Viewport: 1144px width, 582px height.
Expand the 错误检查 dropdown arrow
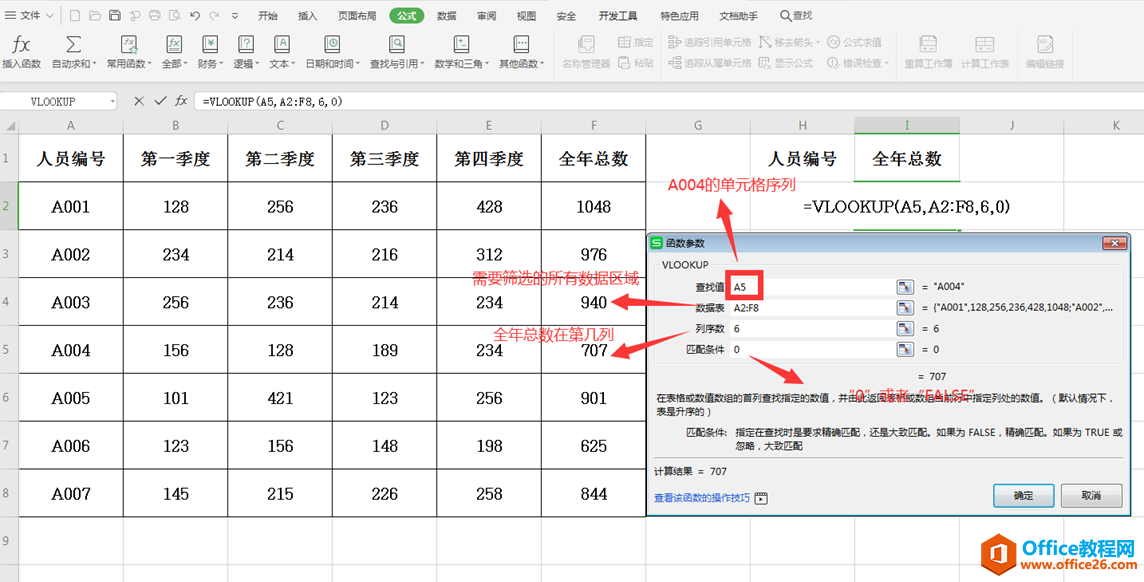point(886,63)
